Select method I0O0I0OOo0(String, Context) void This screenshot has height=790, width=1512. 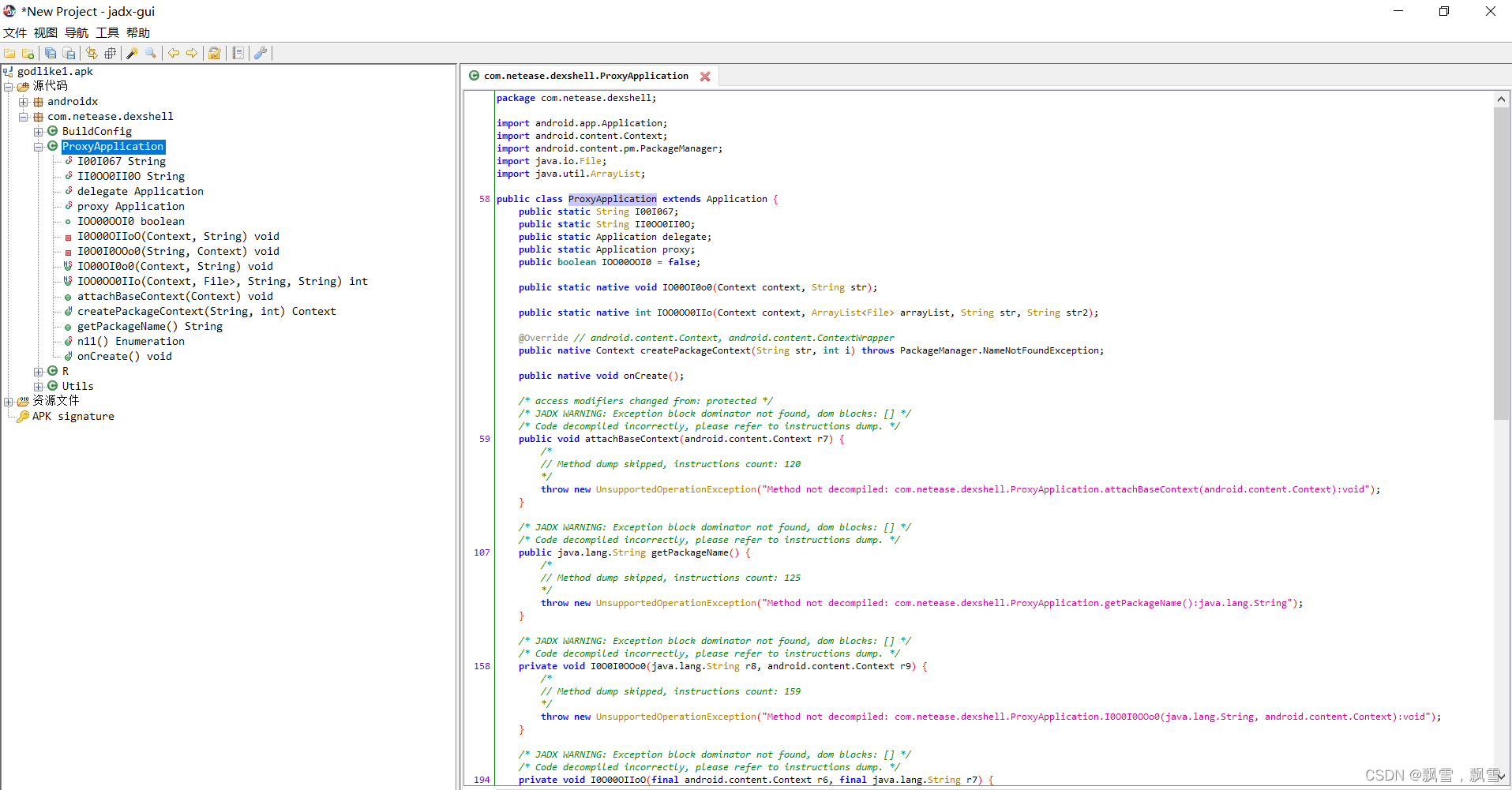[x=178, y=252]
